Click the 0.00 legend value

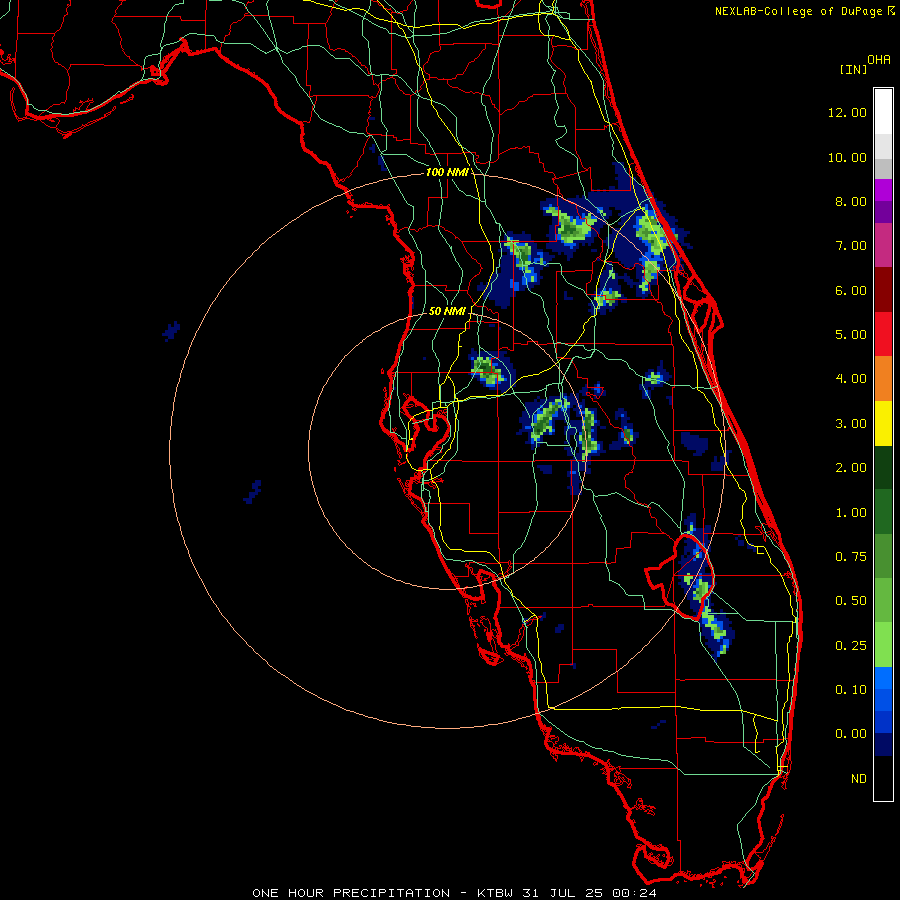point(851,734)
